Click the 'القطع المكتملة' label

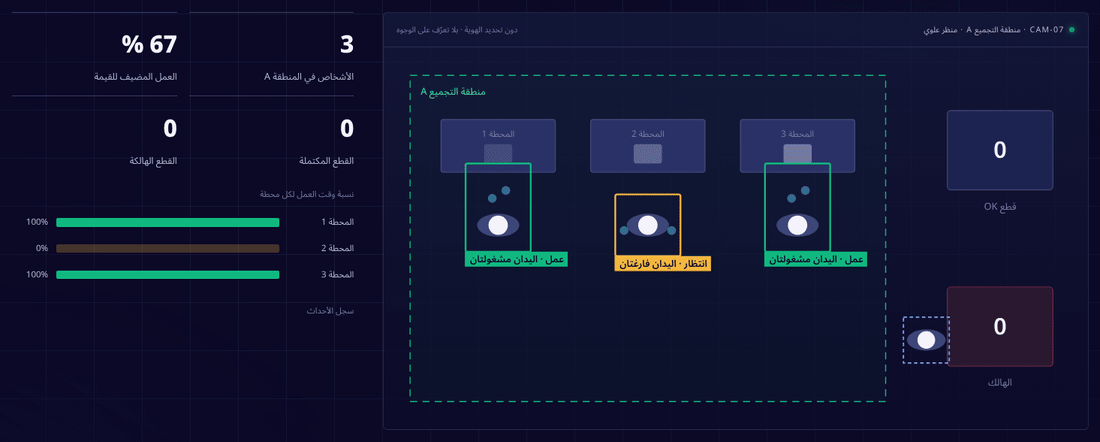point(326,161)
